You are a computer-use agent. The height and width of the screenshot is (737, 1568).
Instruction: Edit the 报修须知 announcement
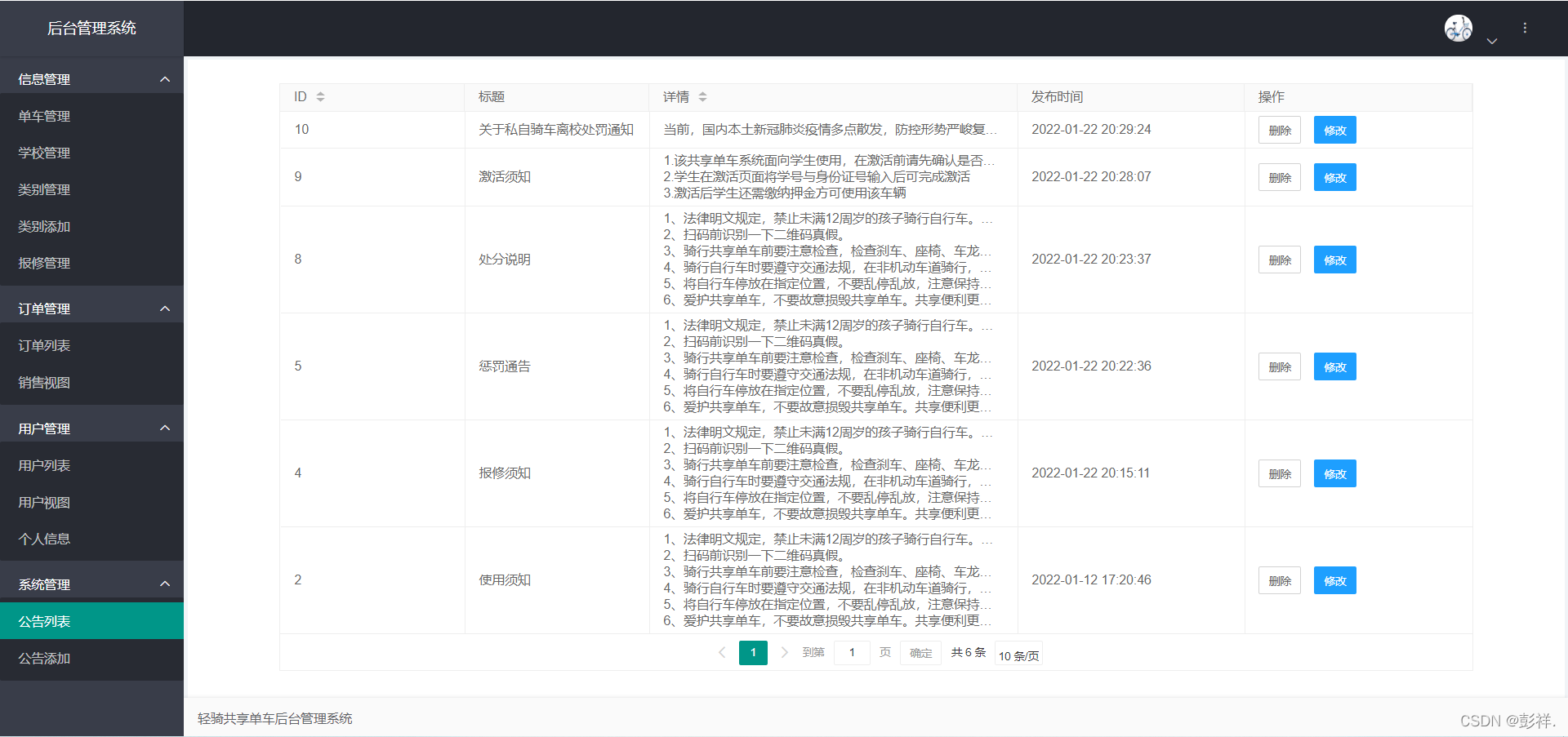pos(1335,473)
